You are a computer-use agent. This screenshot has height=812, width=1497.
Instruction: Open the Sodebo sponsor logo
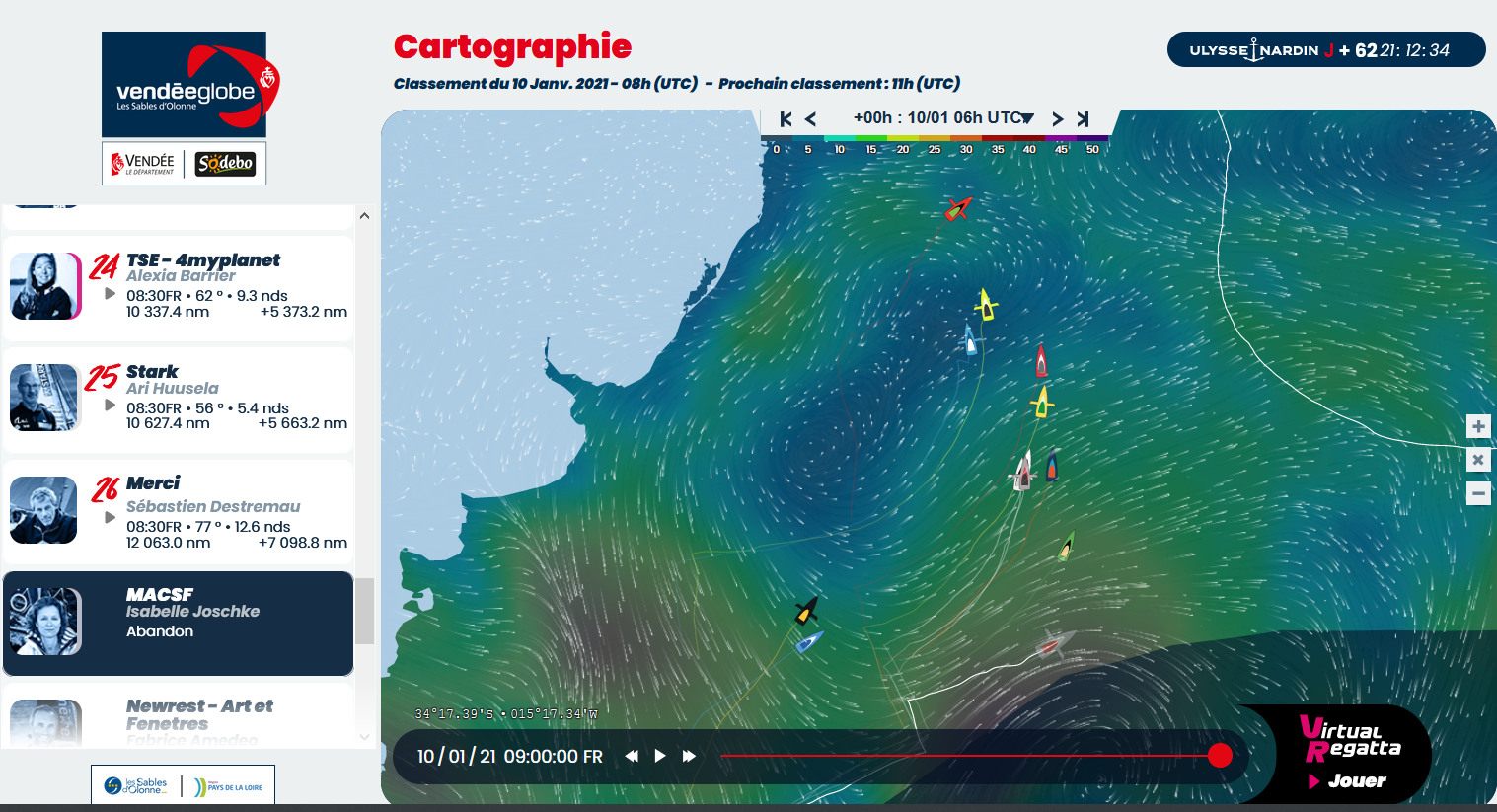225,164
